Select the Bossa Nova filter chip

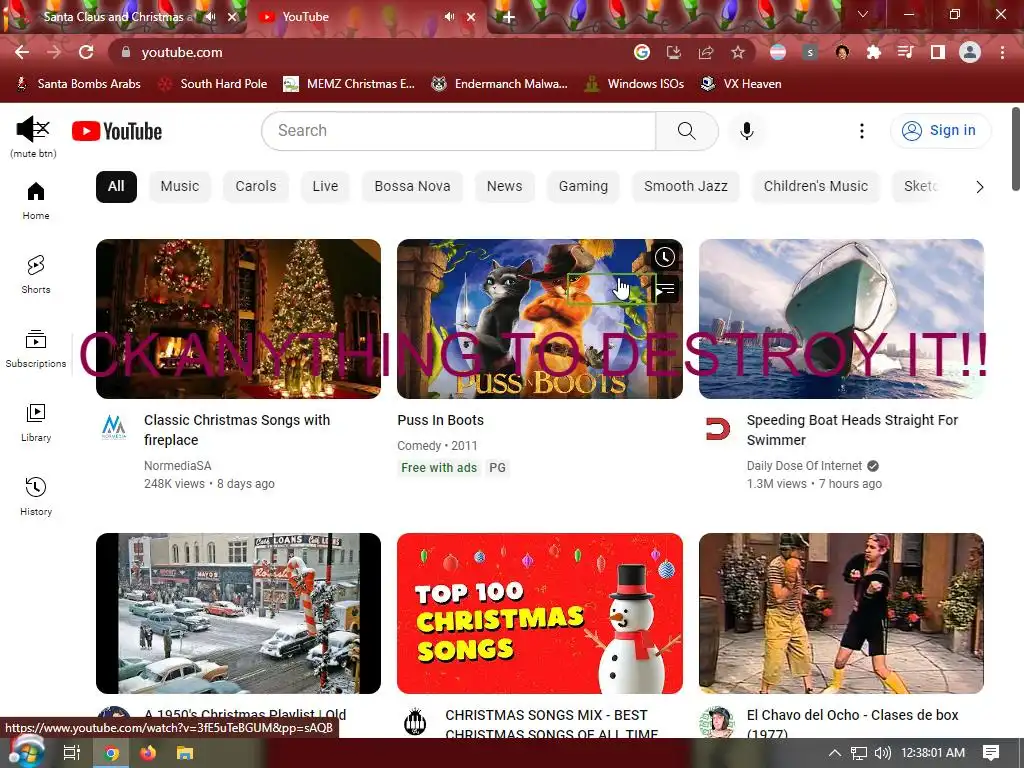(x=412, y=187)
